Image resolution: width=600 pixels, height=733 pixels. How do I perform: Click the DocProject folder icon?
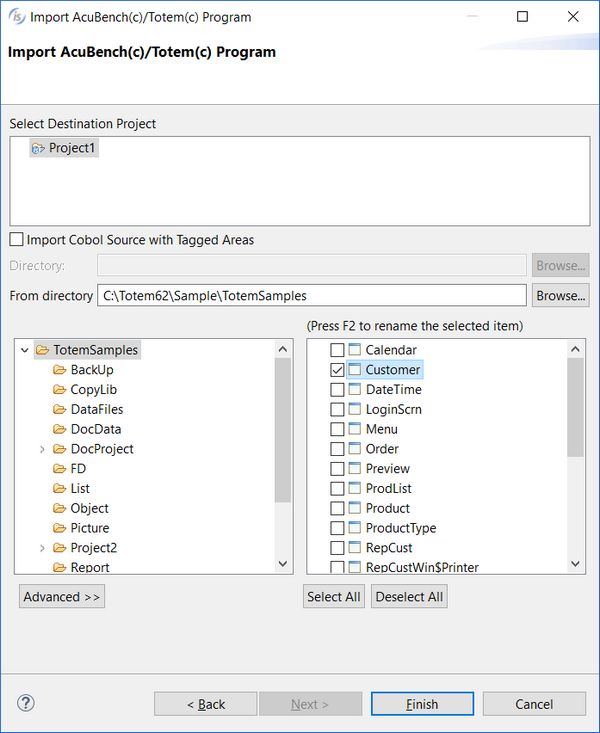click(59, 449)
